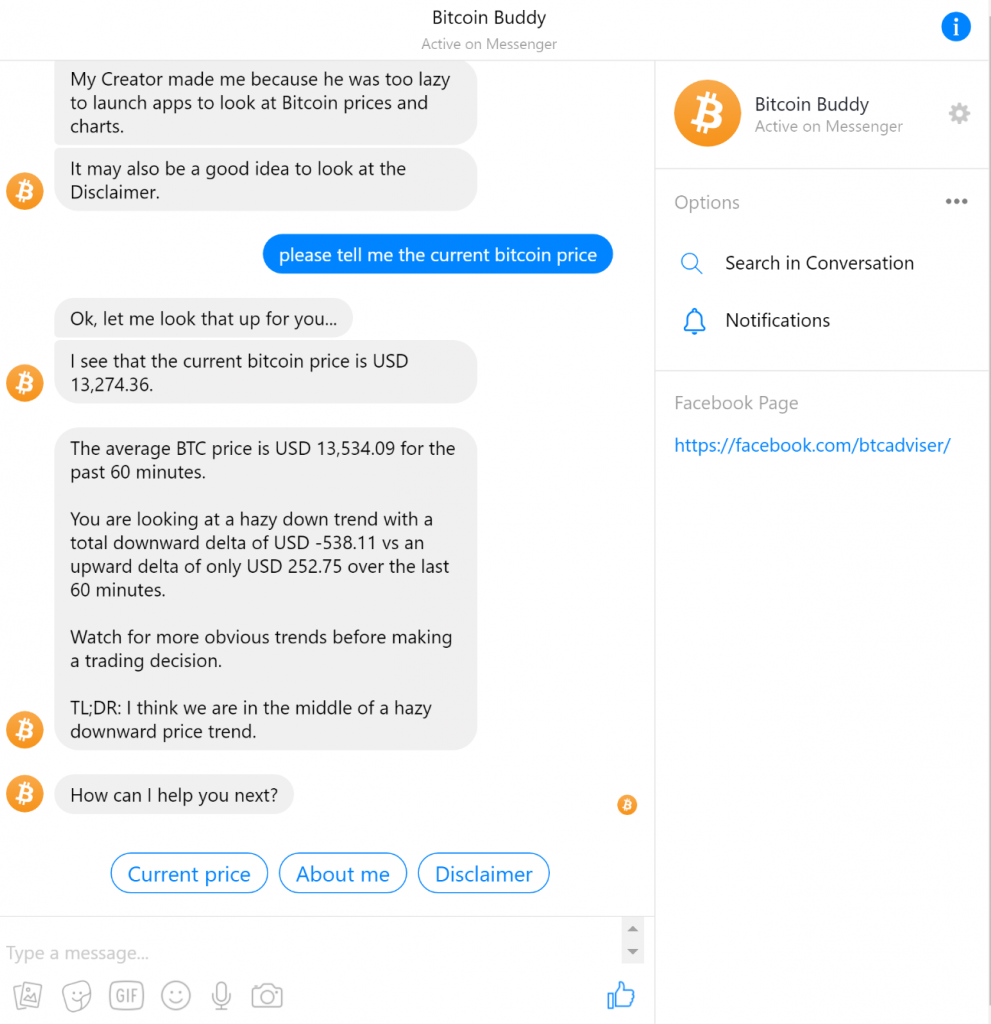Open conversation settings gear icon
This screenshot has width=991, height=1024.
[958, 114]
